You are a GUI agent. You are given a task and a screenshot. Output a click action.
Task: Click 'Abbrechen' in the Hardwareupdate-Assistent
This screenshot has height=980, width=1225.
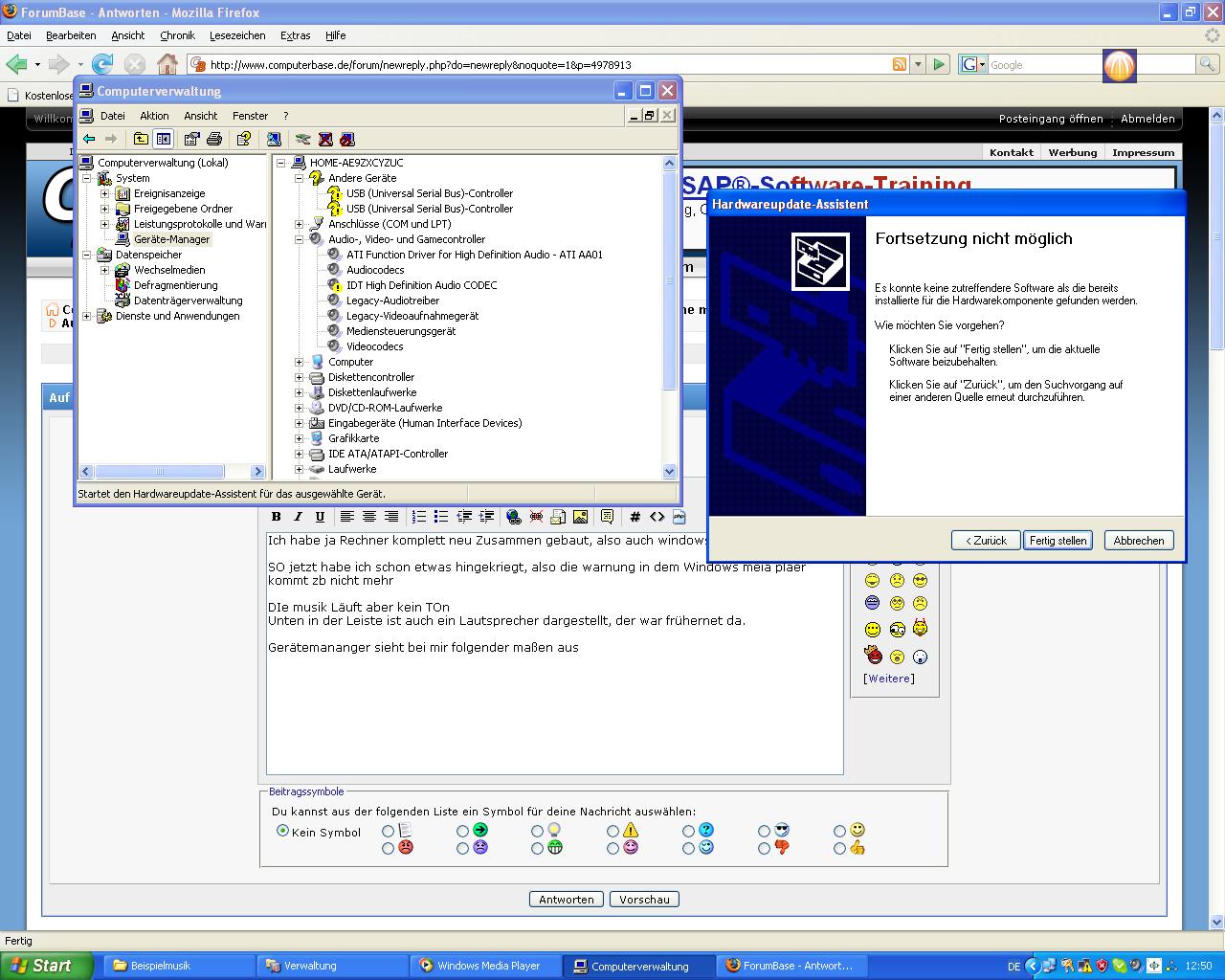[x=1139, y=540]
